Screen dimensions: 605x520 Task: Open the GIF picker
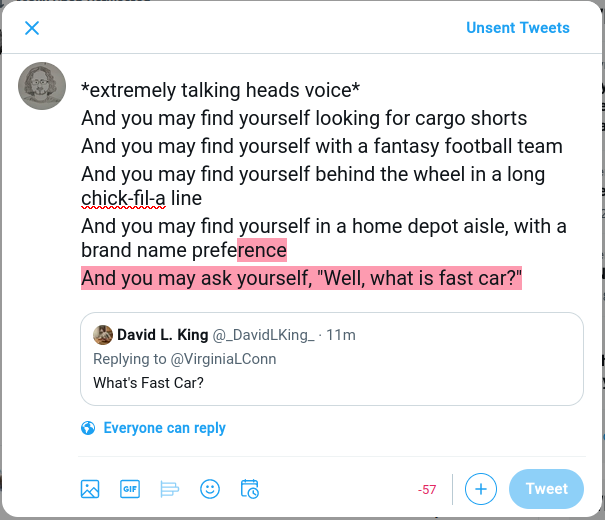(130, 489)
